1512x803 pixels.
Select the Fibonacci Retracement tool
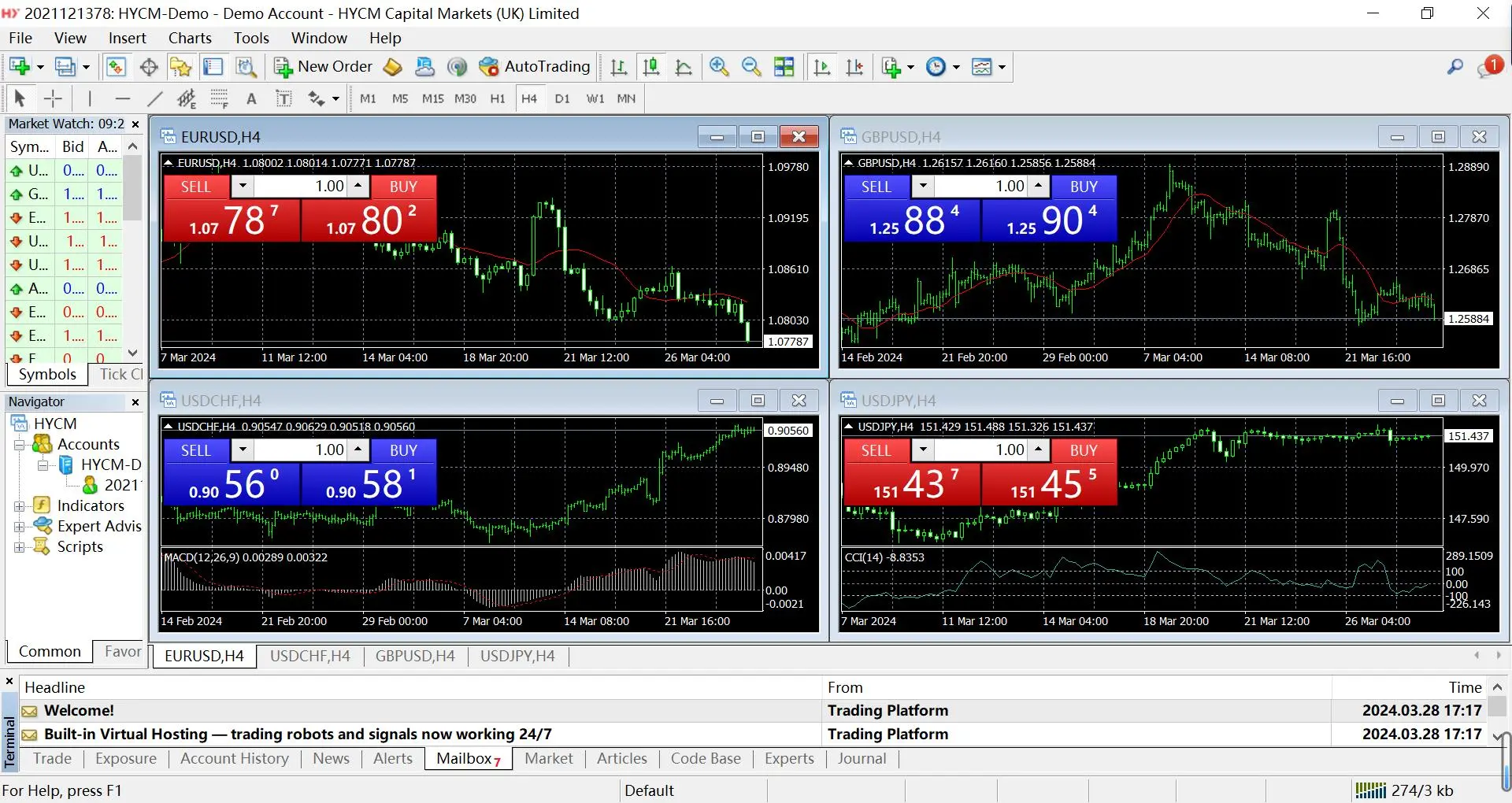click(219, 98)
